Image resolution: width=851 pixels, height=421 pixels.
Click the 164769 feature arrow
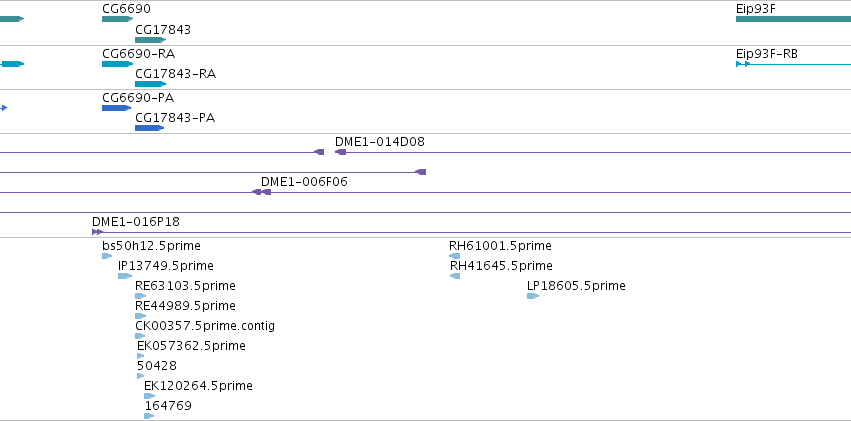point(149,416)
